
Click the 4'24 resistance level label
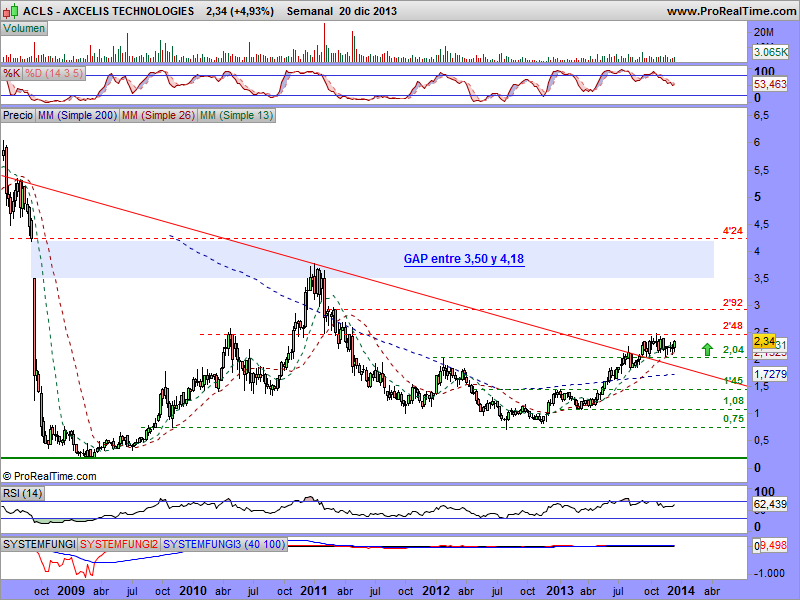click(733, 231)
